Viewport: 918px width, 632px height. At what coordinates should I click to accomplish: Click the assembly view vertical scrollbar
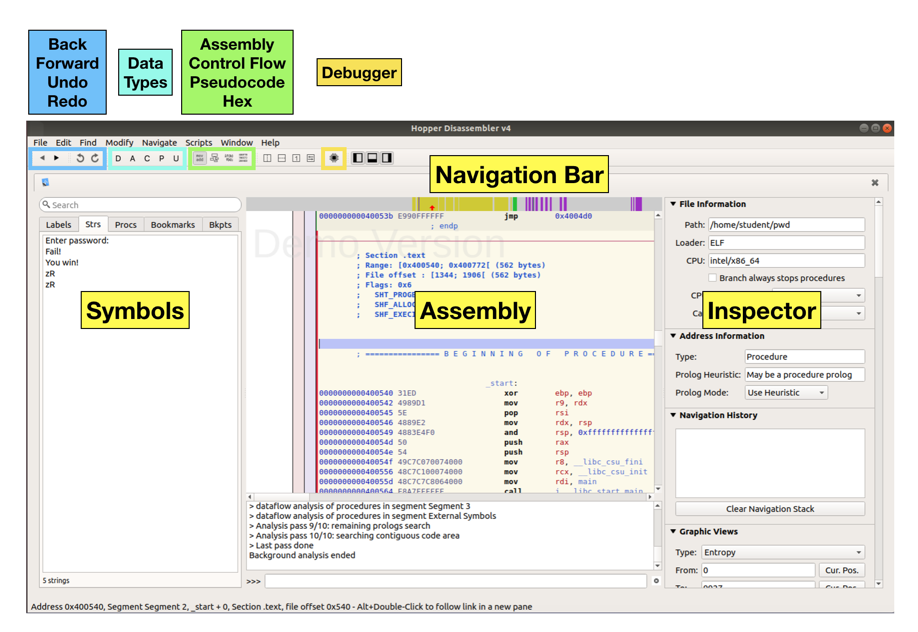[658, 352]
